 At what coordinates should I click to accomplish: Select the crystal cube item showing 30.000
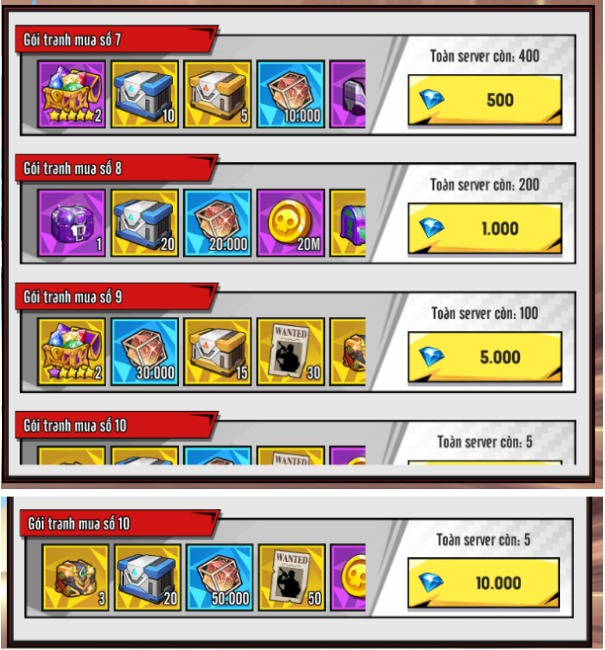[145, 352]
